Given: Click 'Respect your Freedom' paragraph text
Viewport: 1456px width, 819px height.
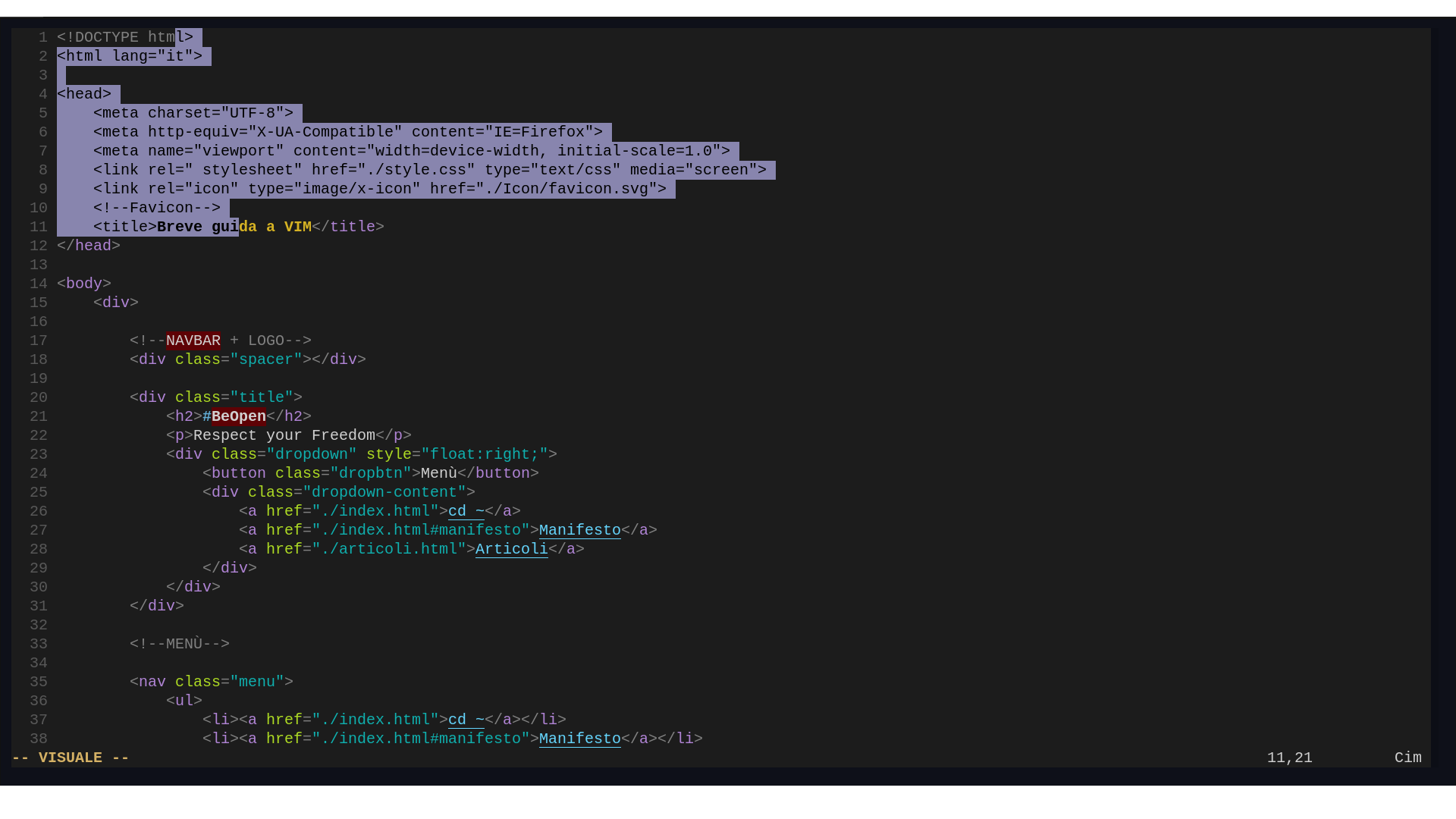Looking at the screenshot, I should 284,435.
